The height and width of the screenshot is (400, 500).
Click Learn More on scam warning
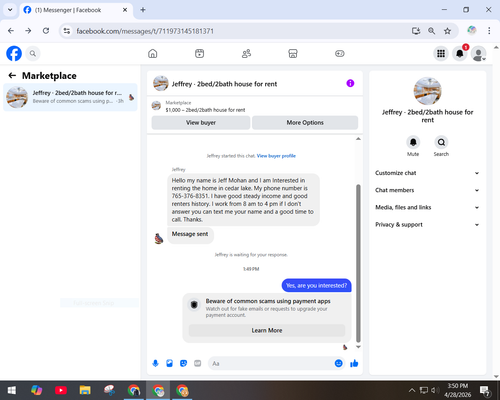pyautogui.click(x=267, y=330)
